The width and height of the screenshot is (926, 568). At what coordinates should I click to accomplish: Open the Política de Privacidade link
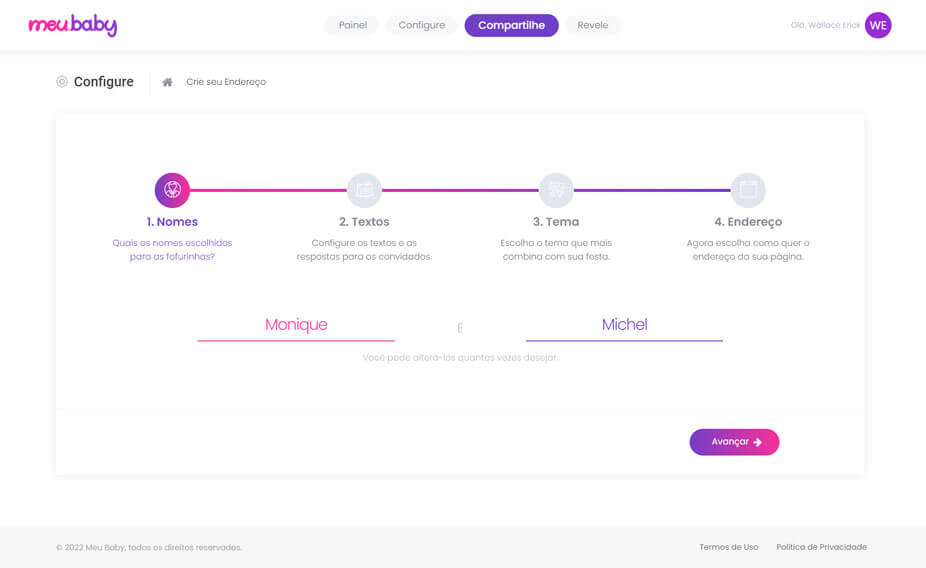click(821, 547)
